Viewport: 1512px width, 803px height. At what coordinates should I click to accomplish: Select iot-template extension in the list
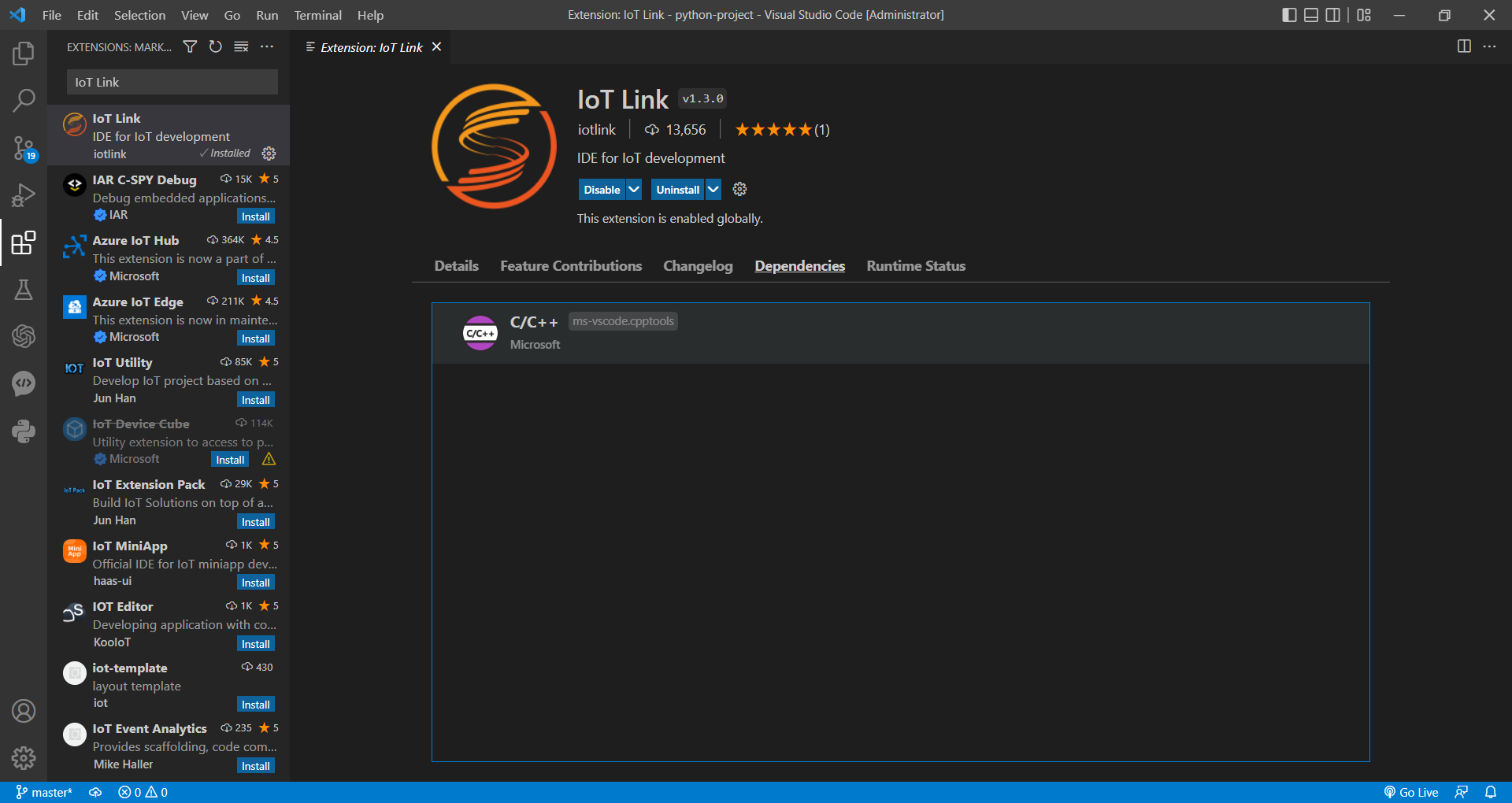(x=169, y=686)
